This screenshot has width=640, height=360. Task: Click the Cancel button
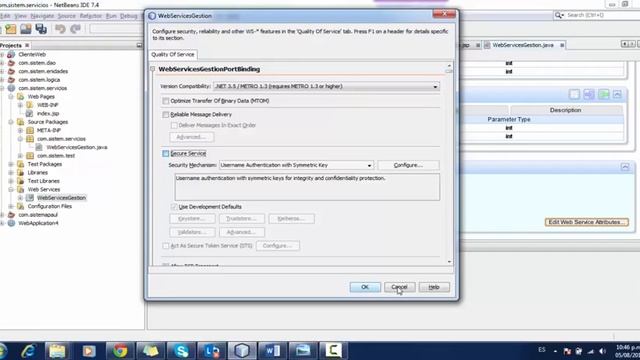point(399,287)
